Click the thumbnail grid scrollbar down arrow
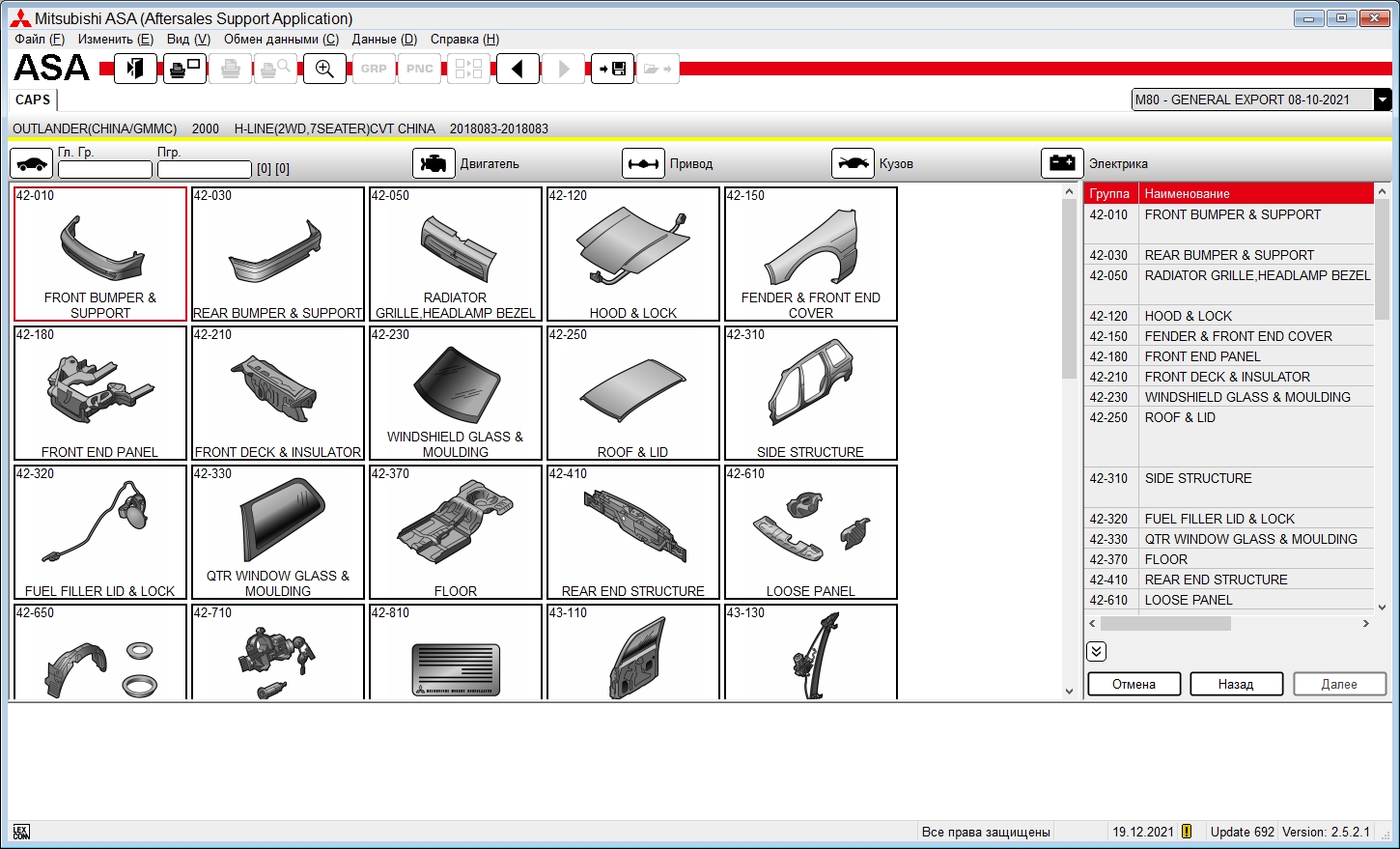The height and width of the screenshot is (849, 1400). (1069, 692)
